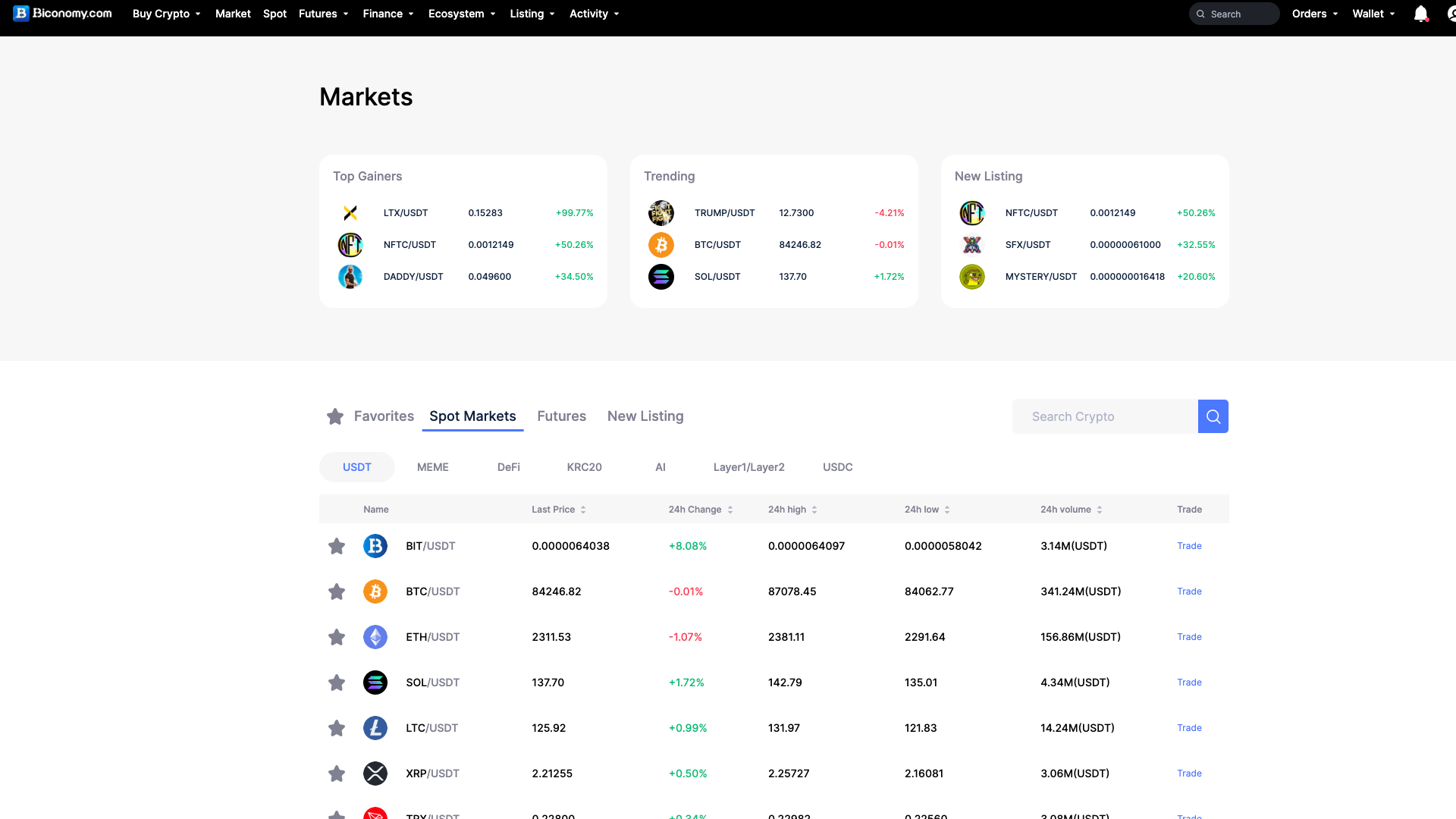Viewport: 1456px width, 819px height.
Task: Click the SOL coin logo in the table
Action: click(375, 682)
